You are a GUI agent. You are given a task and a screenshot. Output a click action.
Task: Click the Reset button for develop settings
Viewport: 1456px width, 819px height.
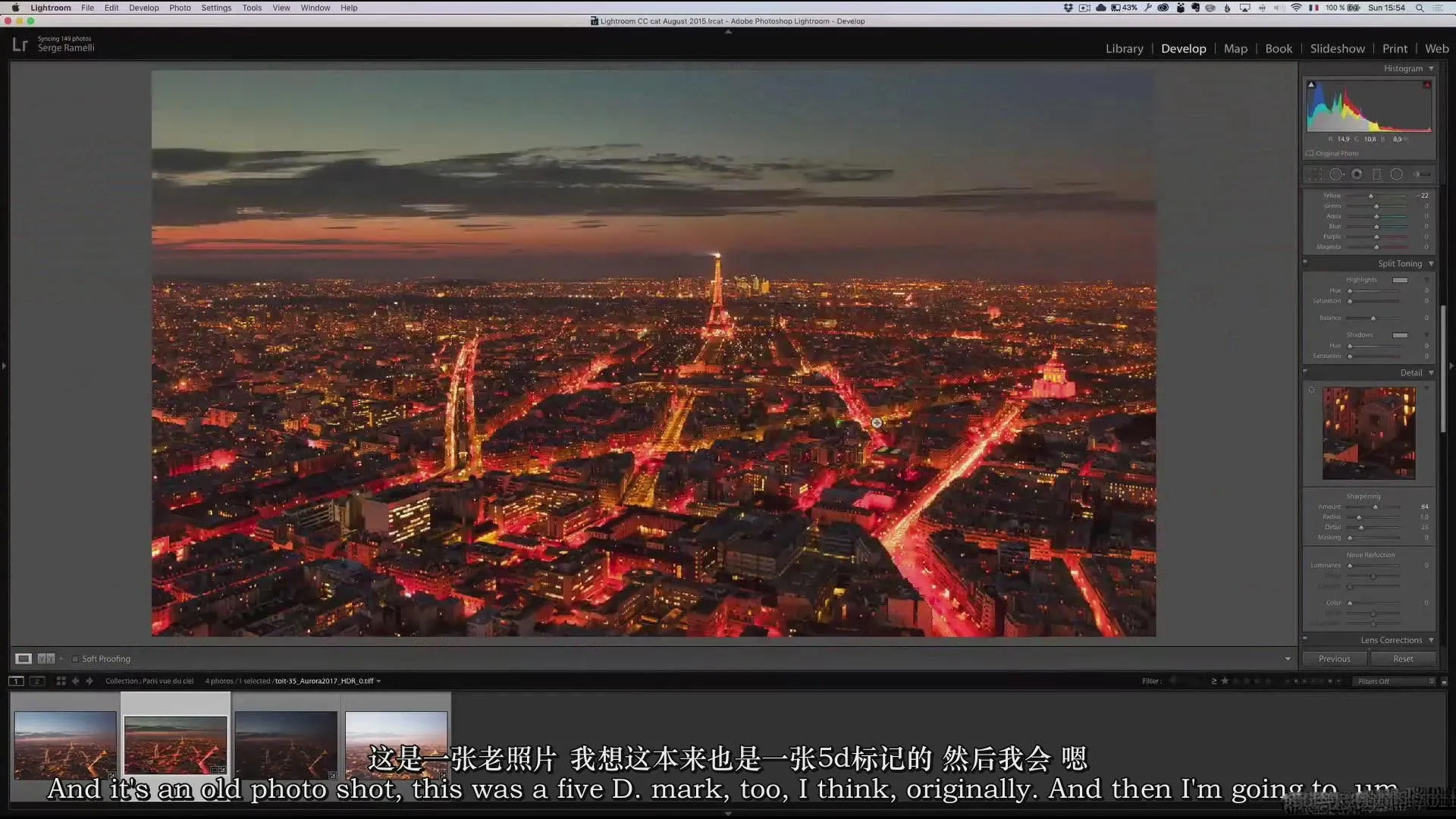[1404, 658]
